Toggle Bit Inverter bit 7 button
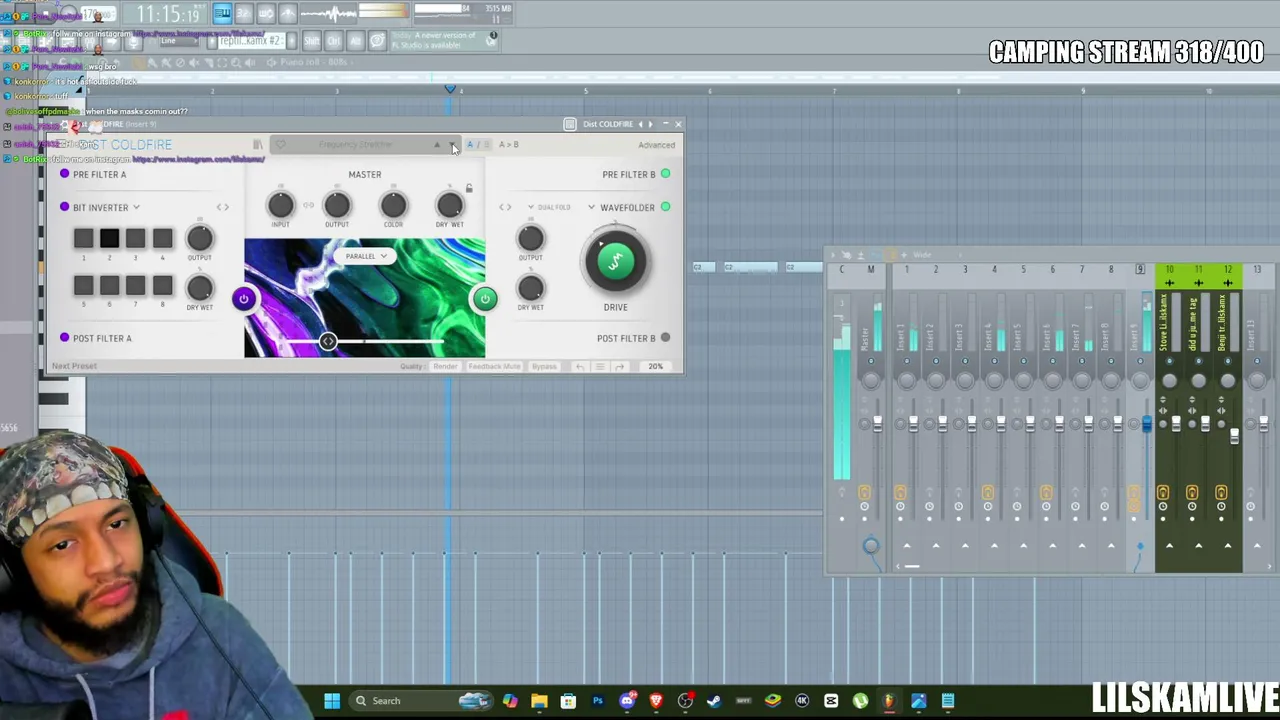 [135, 285]
